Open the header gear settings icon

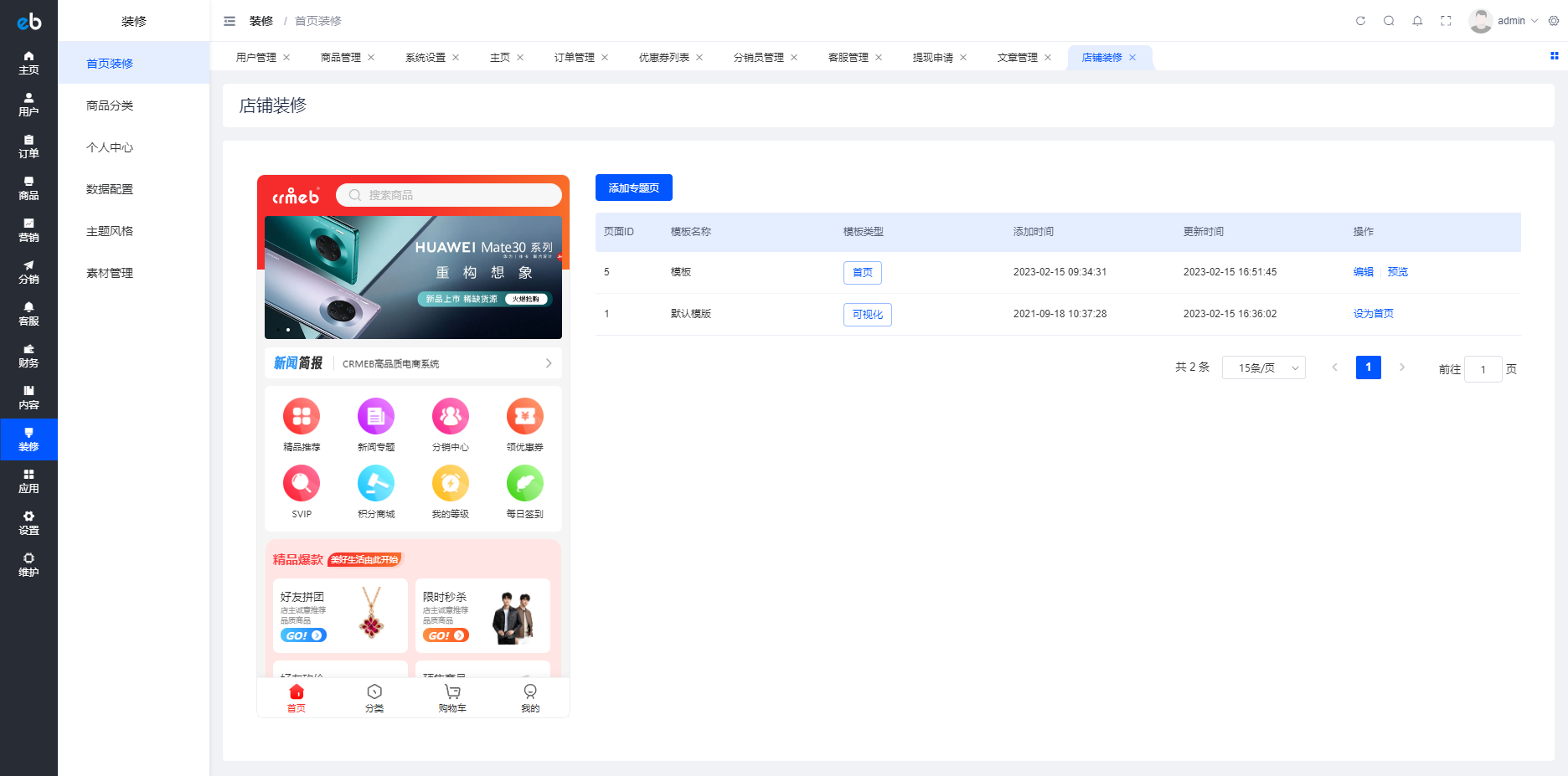click(x=1554, y=21)
